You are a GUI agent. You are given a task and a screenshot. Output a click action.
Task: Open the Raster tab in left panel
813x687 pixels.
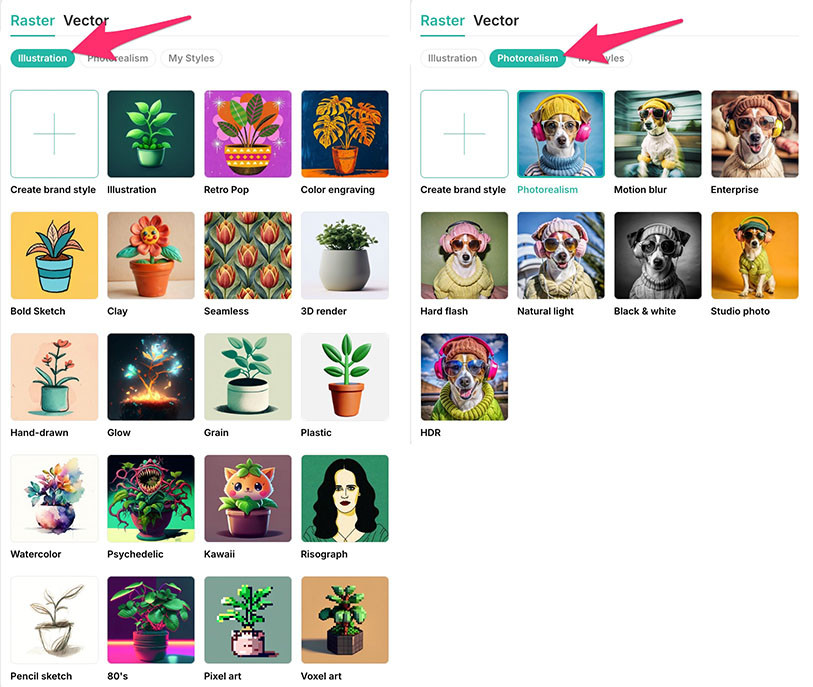coord(33,21)
